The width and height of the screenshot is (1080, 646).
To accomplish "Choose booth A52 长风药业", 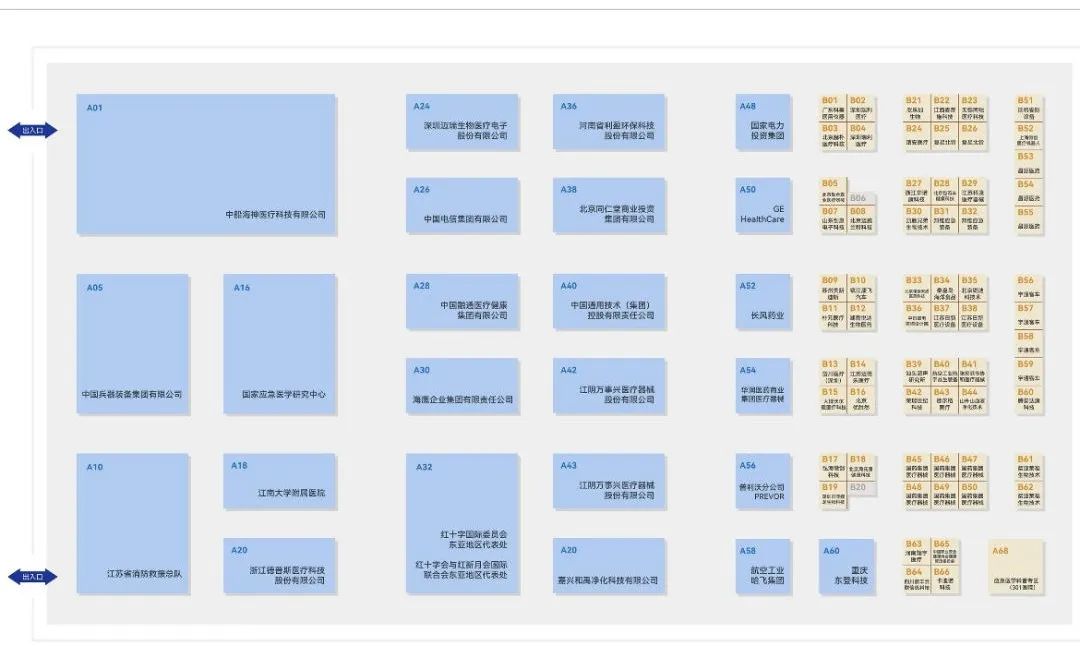I will pyautogui.click(x=763, y=302).
